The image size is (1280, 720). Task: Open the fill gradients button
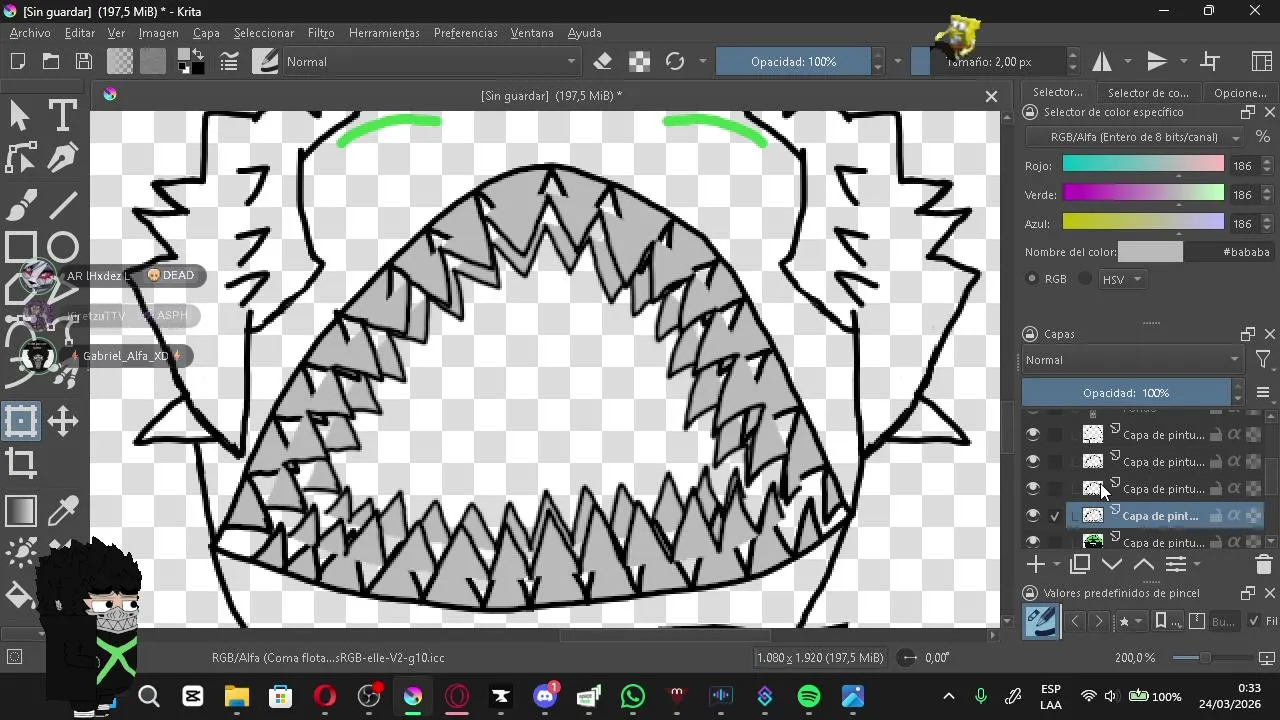pos(120,61)
